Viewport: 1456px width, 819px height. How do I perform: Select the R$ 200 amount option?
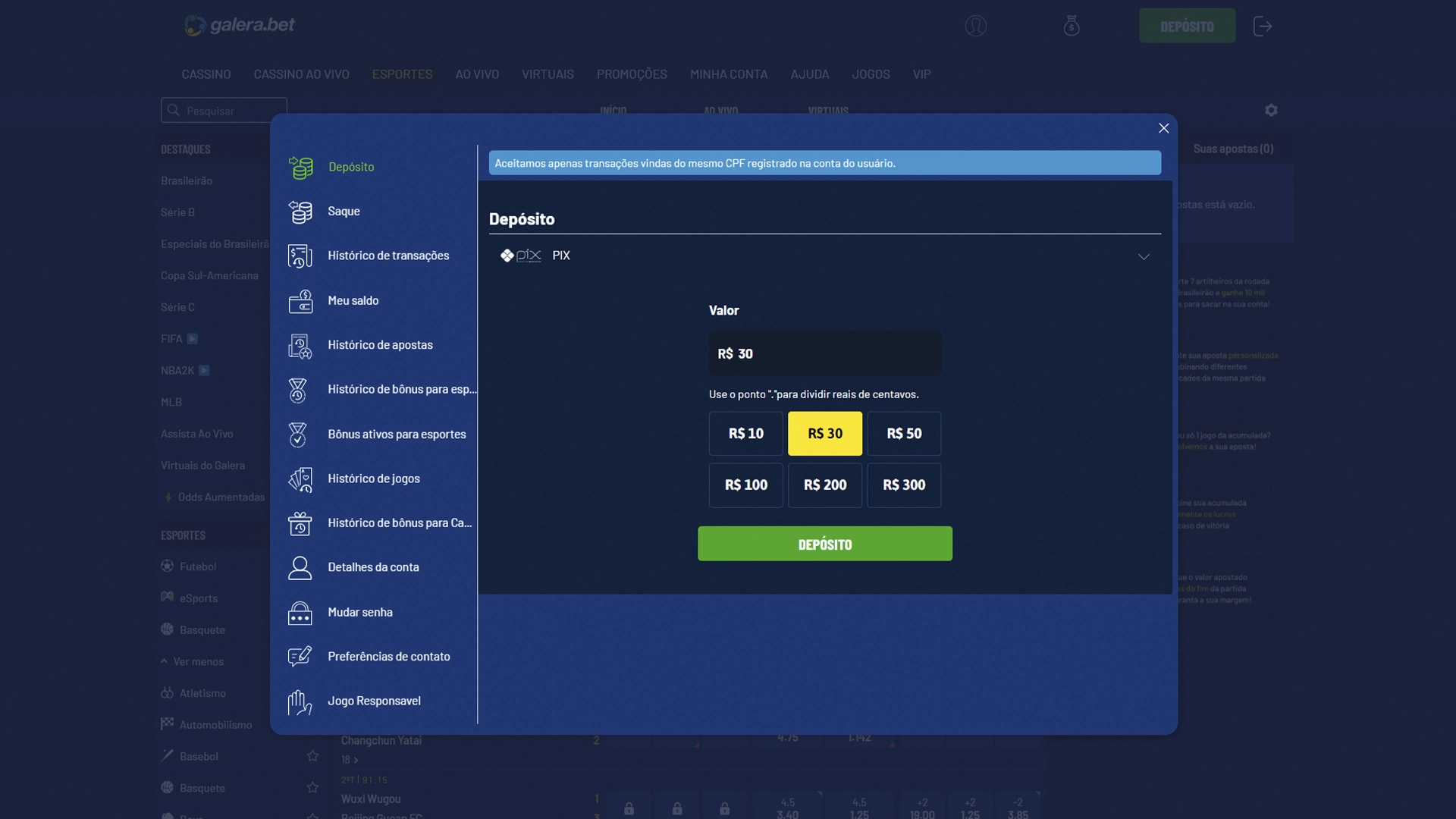pos(825,485)
